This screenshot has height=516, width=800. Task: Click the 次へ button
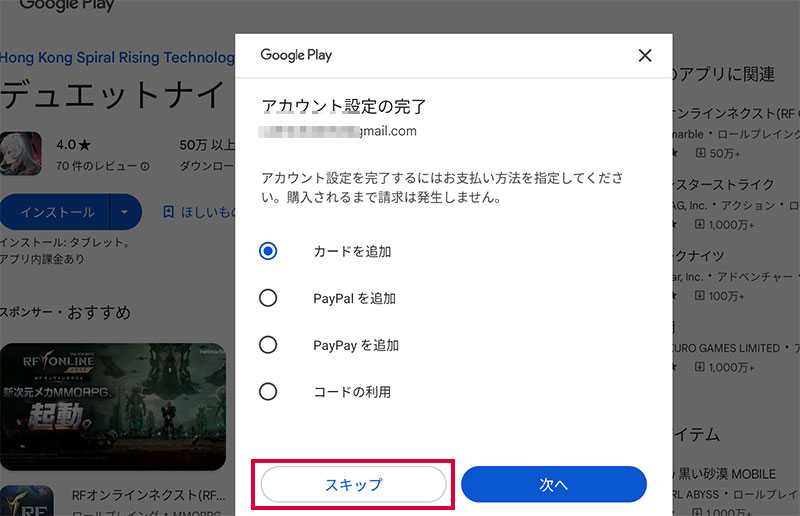pos(553,485)
